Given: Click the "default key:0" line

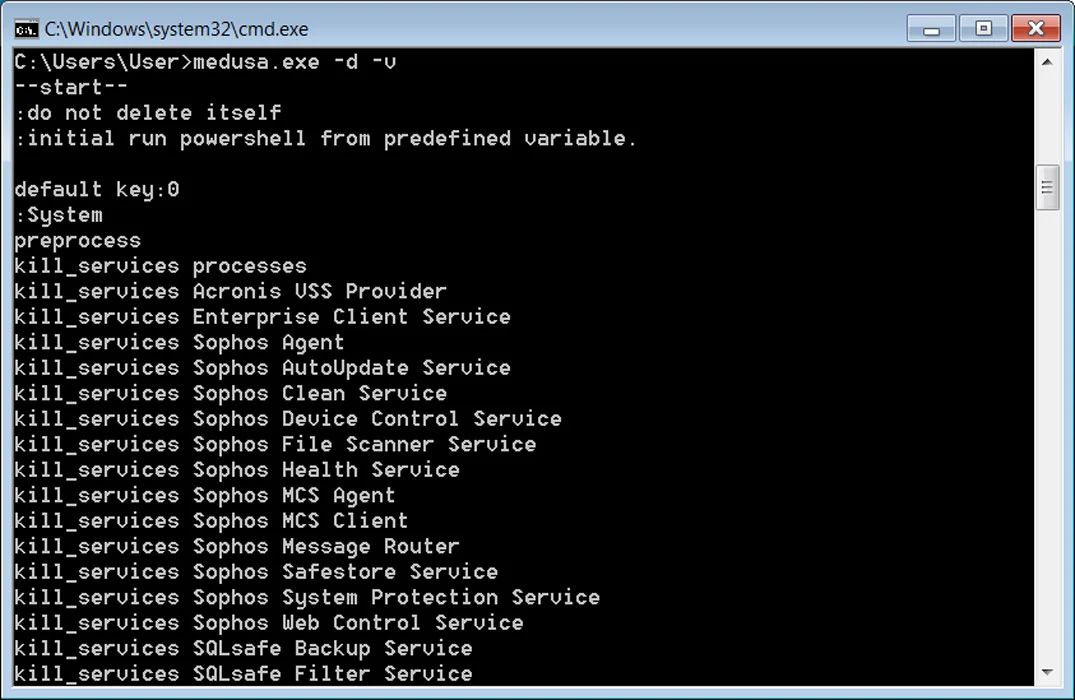Looking at the screenshot, I should coord(97,189).
